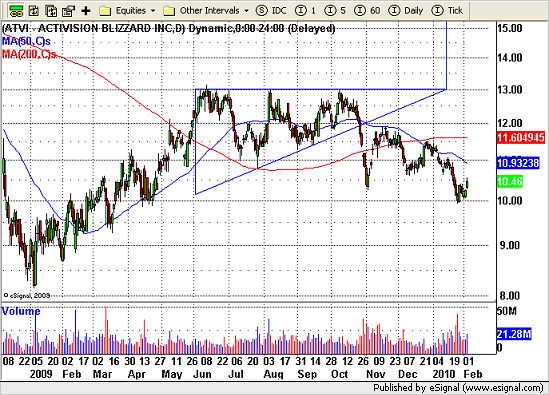Click the eSignal 2009 copyright text
Image resolution: width=549 pixels, height=395 pixels.
click(x=27, y=296)
